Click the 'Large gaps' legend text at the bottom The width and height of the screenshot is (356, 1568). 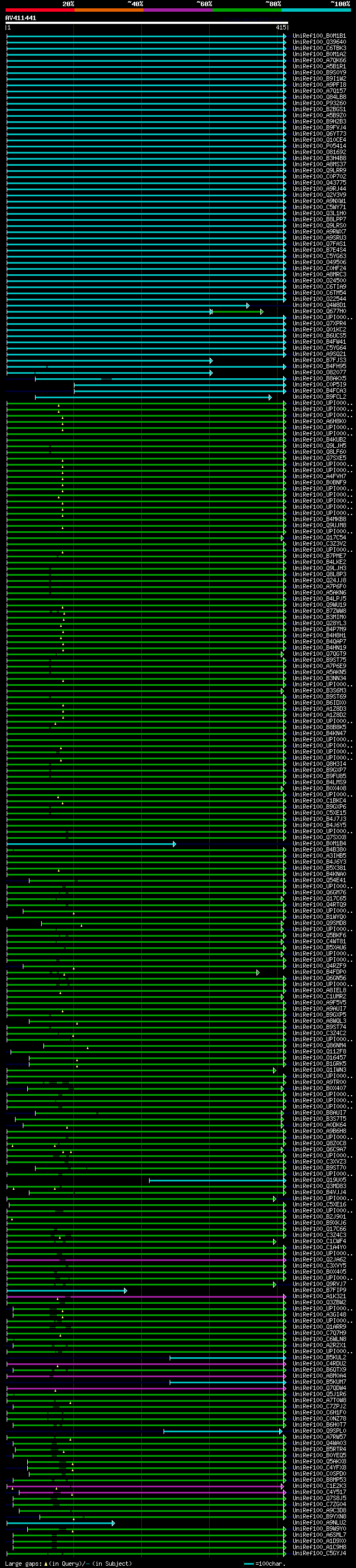[x=23, y=1564]
